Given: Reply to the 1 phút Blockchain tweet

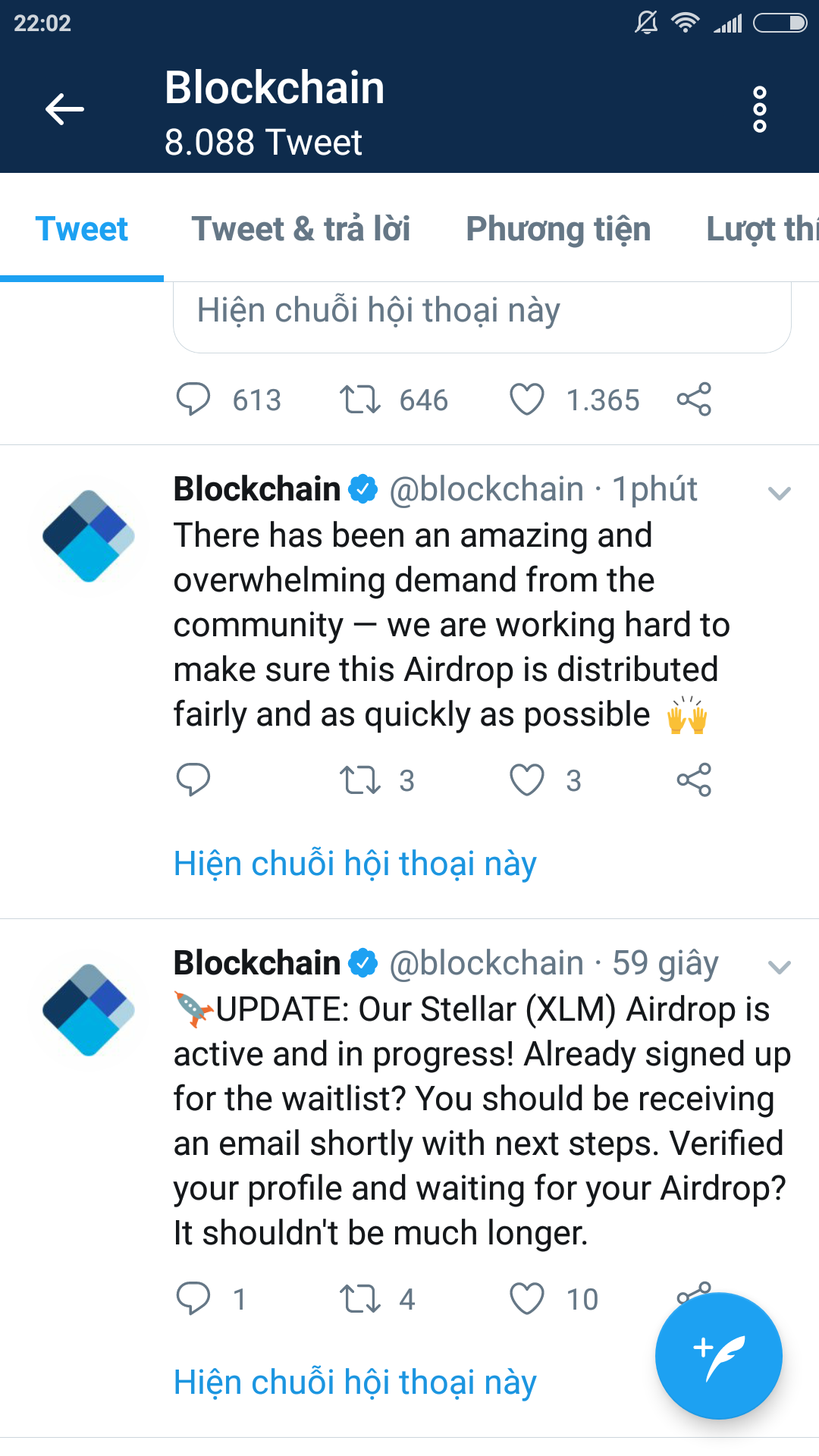Looking at the screenshot, I should pos(193,780).
